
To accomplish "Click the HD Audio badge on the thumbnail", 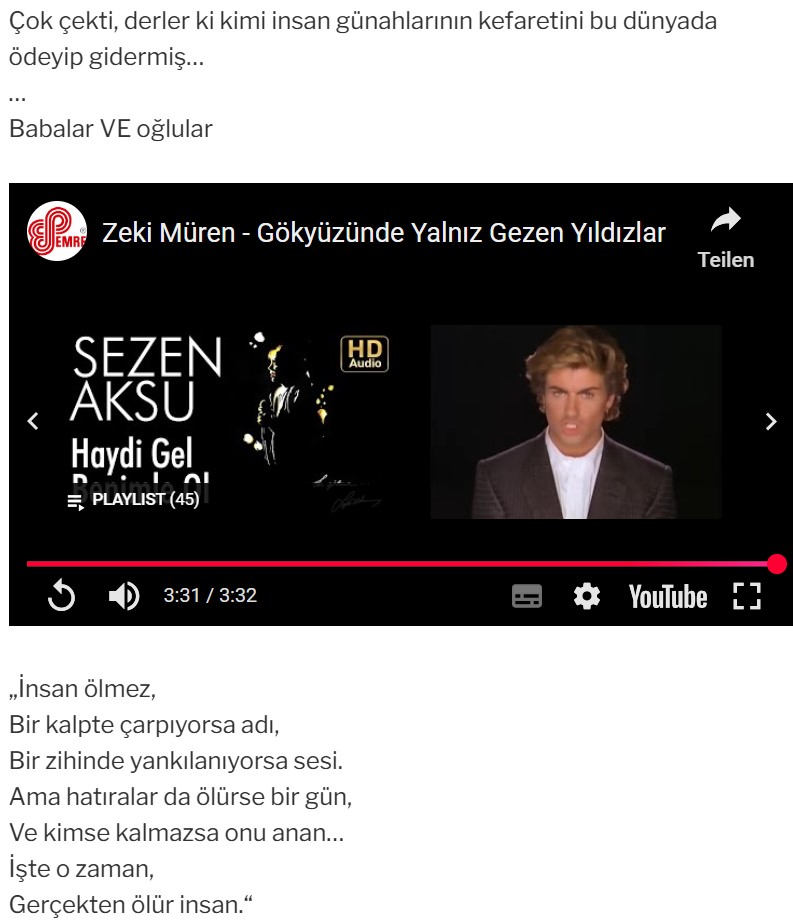I will [x=364, y=353].
